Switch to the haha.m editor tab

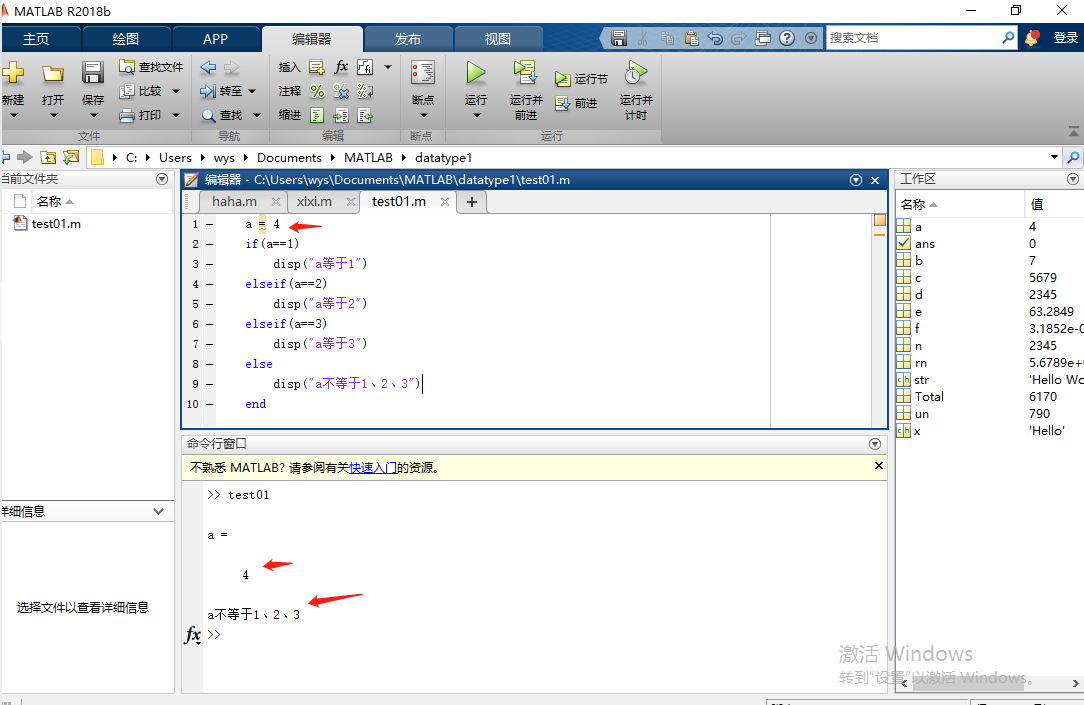232,201
